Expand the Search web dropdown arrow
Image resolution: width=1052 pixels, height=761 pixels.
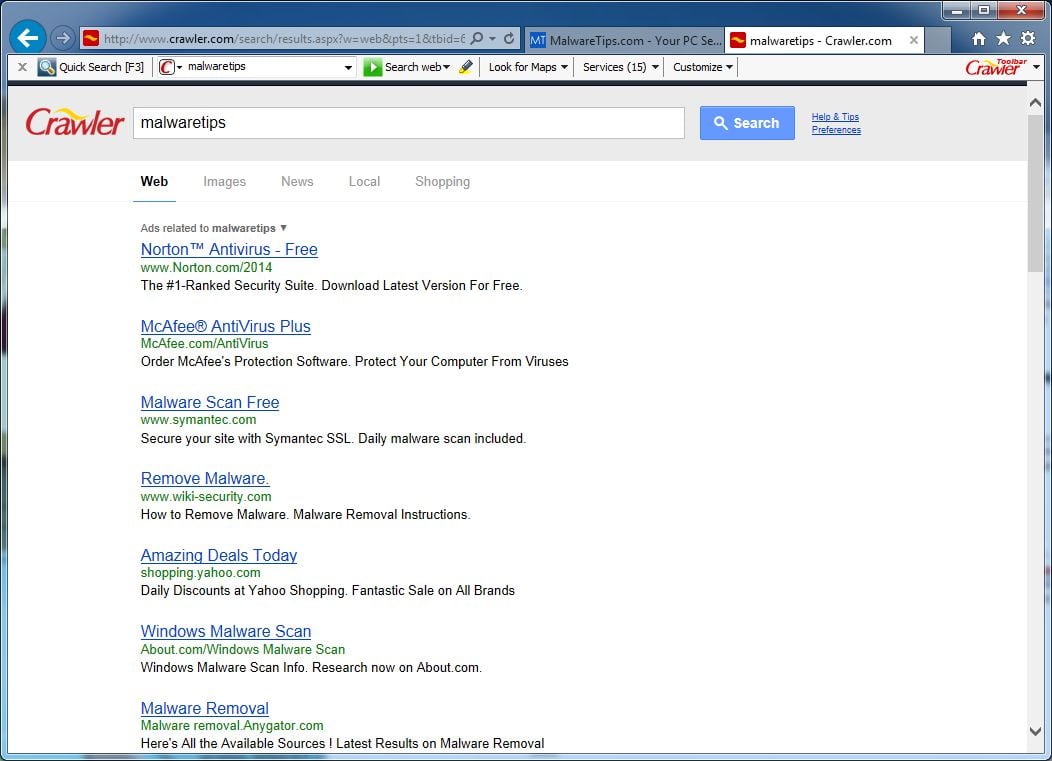click(446, 66)
